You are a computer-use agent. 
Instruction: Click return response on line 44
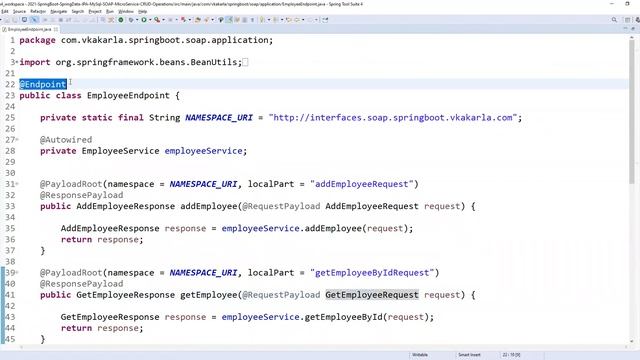[102, 328]
